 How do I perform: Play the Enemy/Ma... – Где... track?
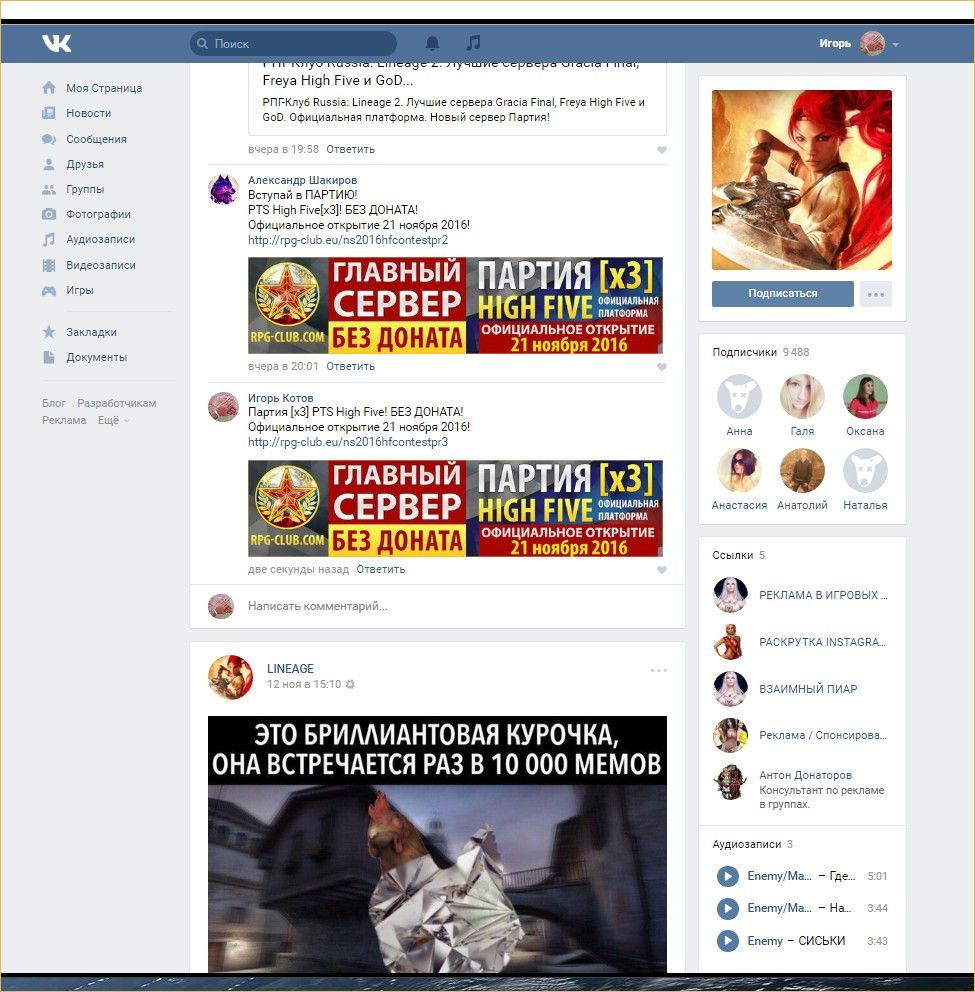tap(728, 876)
